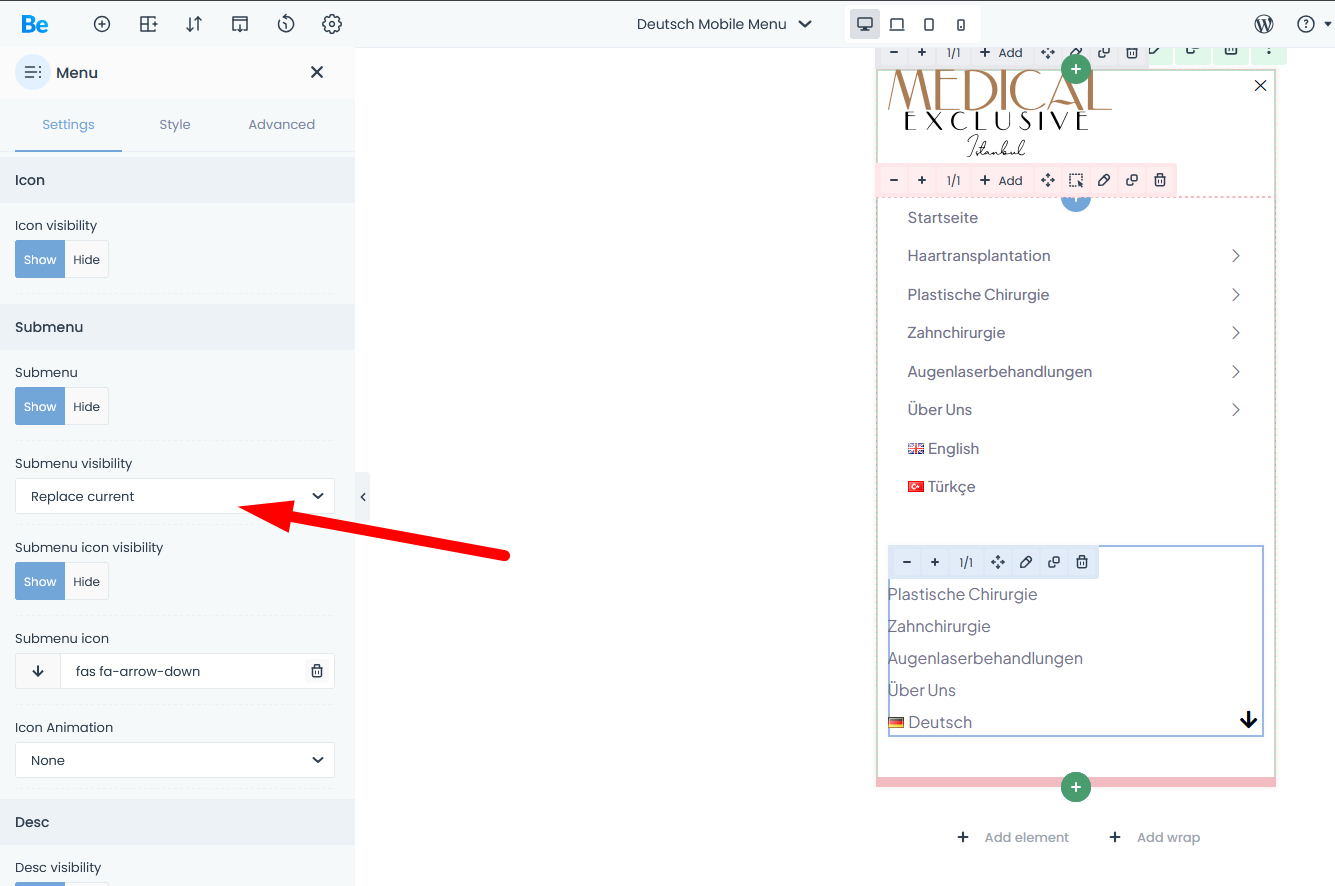Hide the Submenu icon visibility
Screen dimensions: 1335x886
point(87,582)
